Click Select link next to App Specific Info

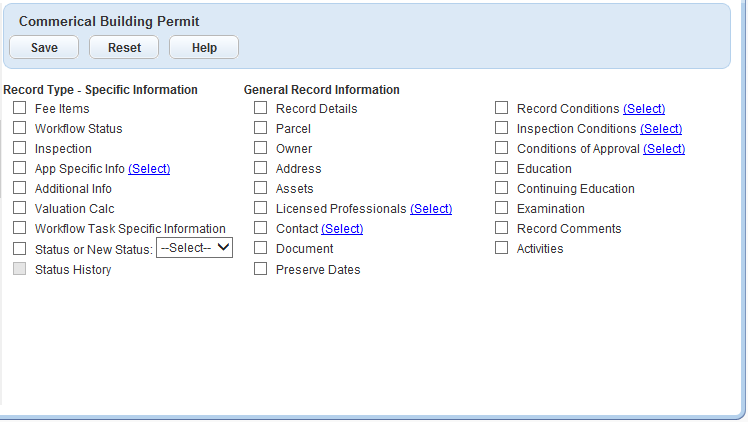149,169
